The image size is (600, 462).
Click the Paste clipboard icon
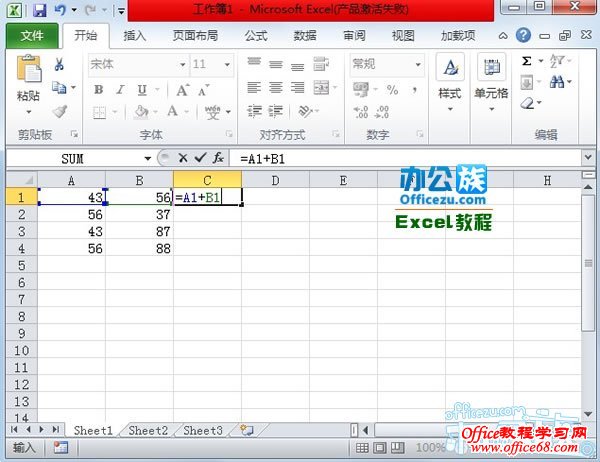(x=29, y=69)
